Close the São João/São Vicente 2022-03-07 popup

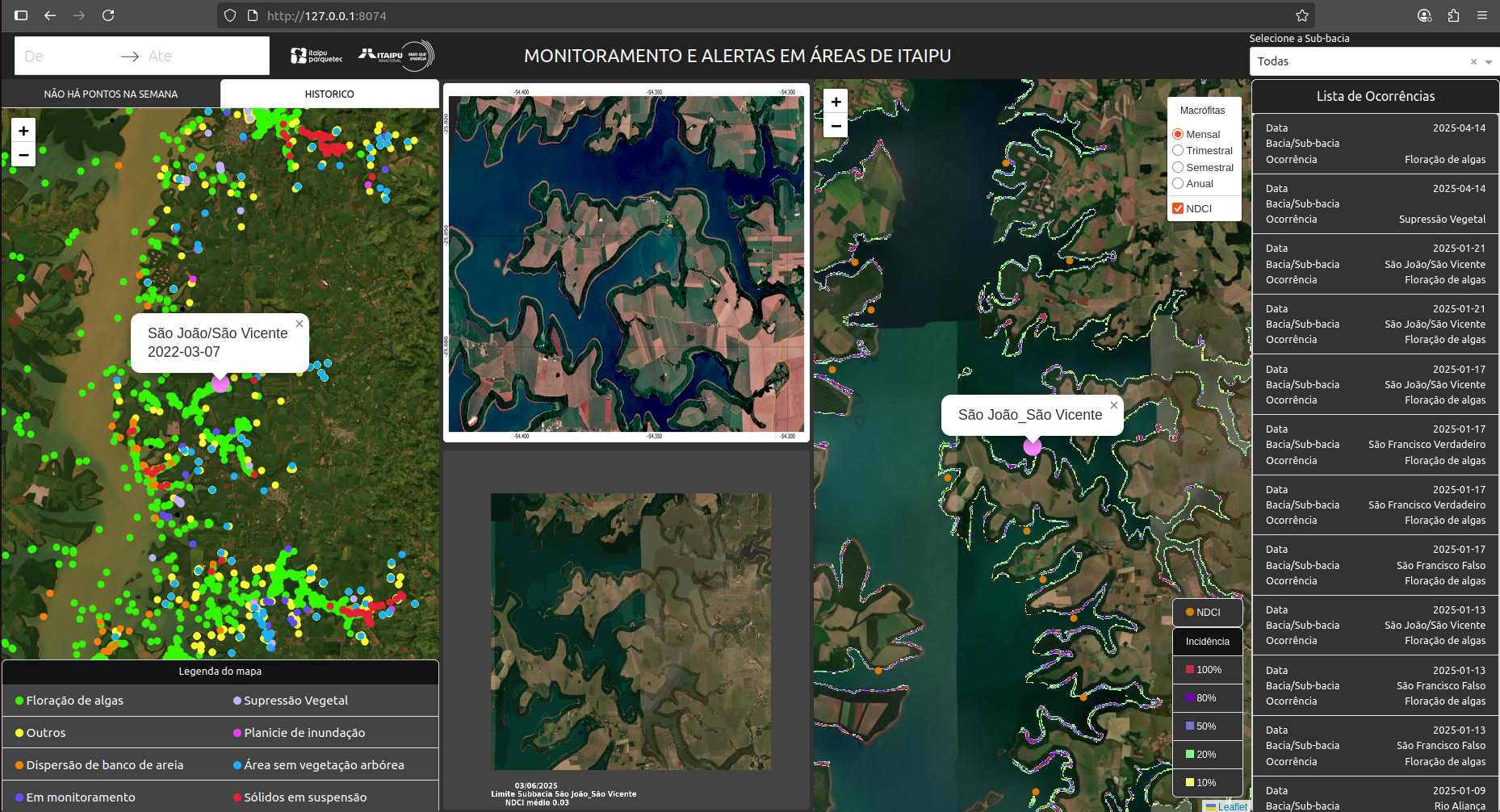300,324
